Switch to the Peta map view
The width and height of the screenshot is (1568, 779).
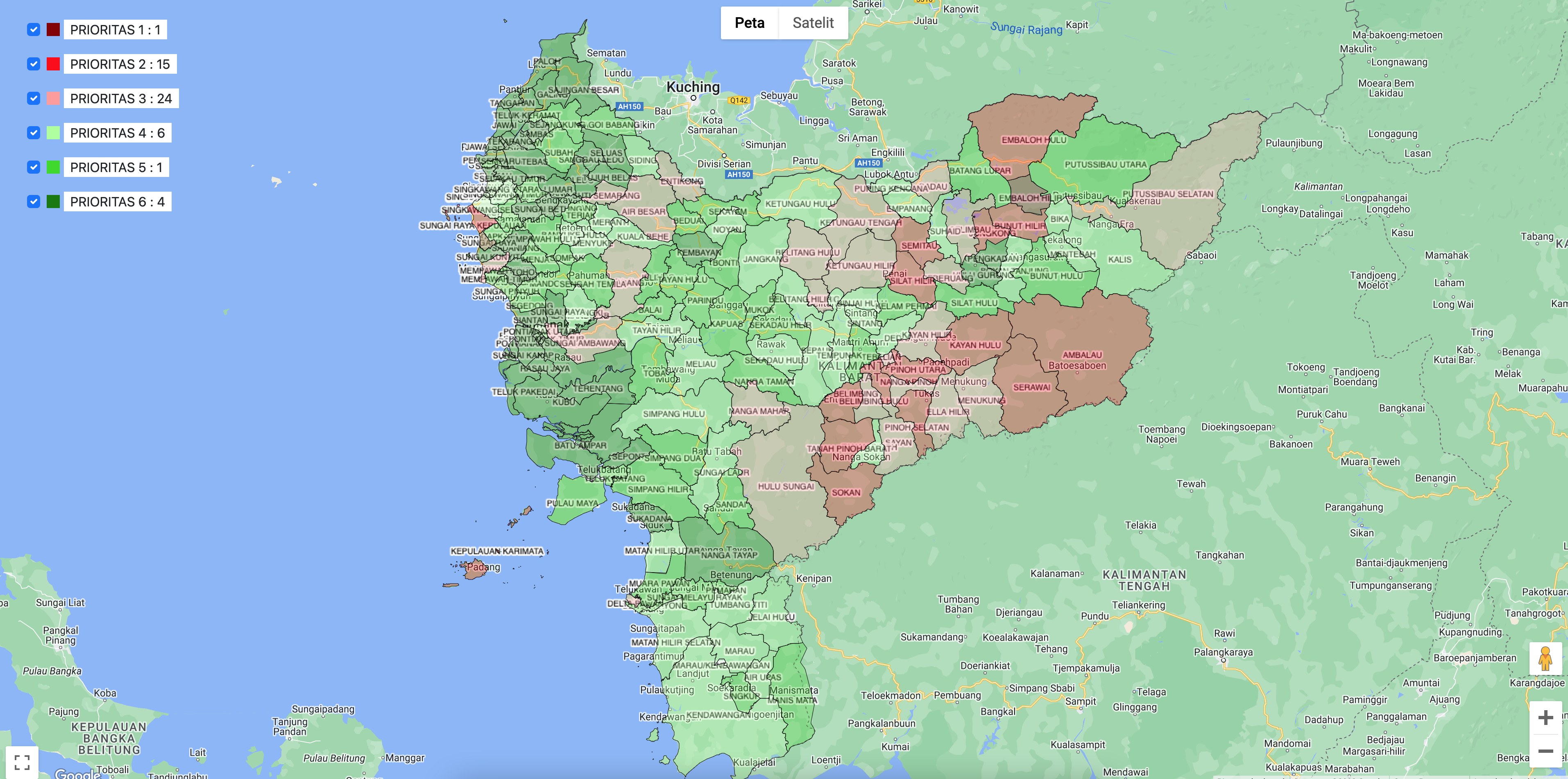click(749, 23)
